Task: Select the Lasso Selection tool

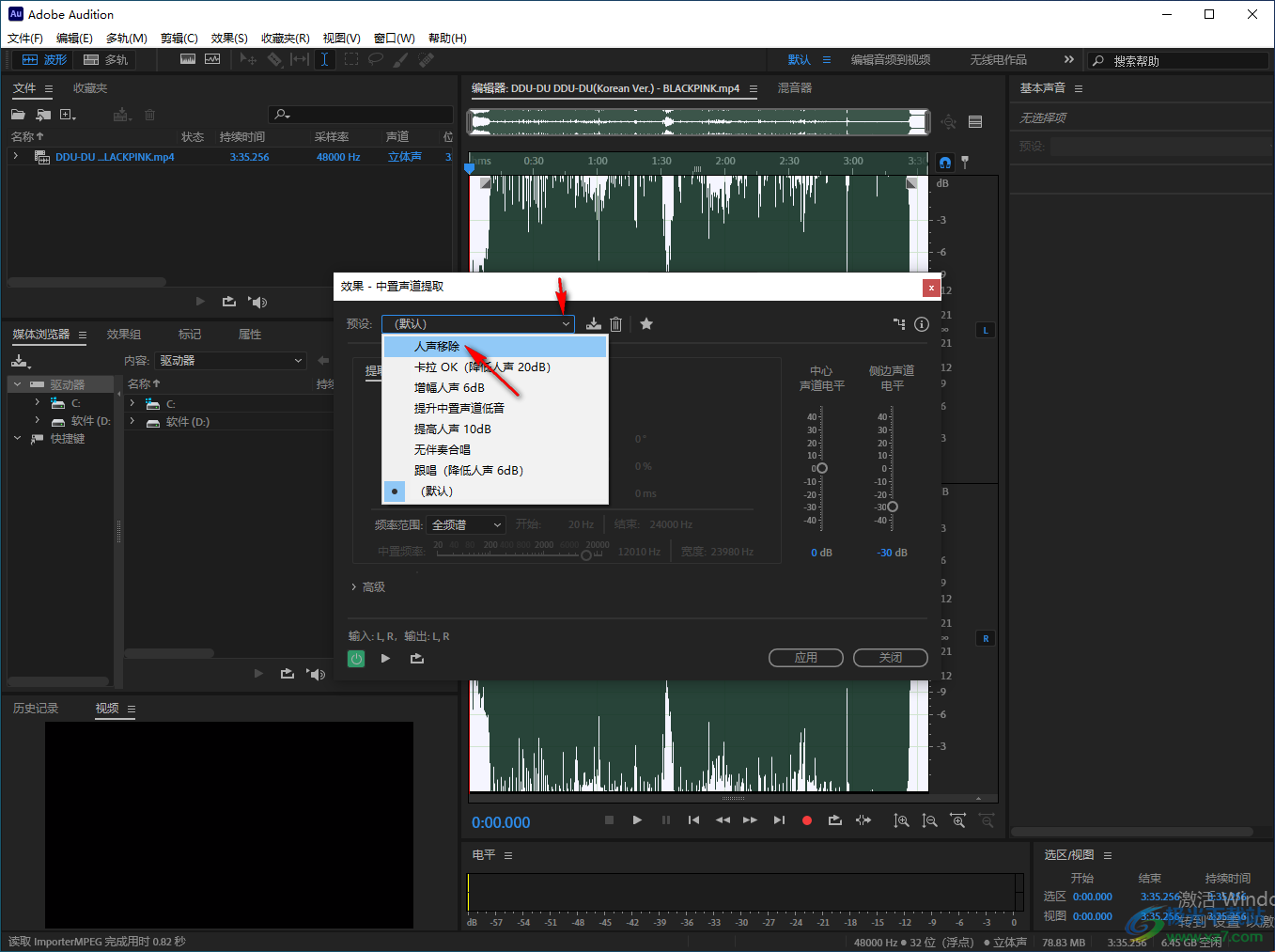Action: (x=376, y=59)
